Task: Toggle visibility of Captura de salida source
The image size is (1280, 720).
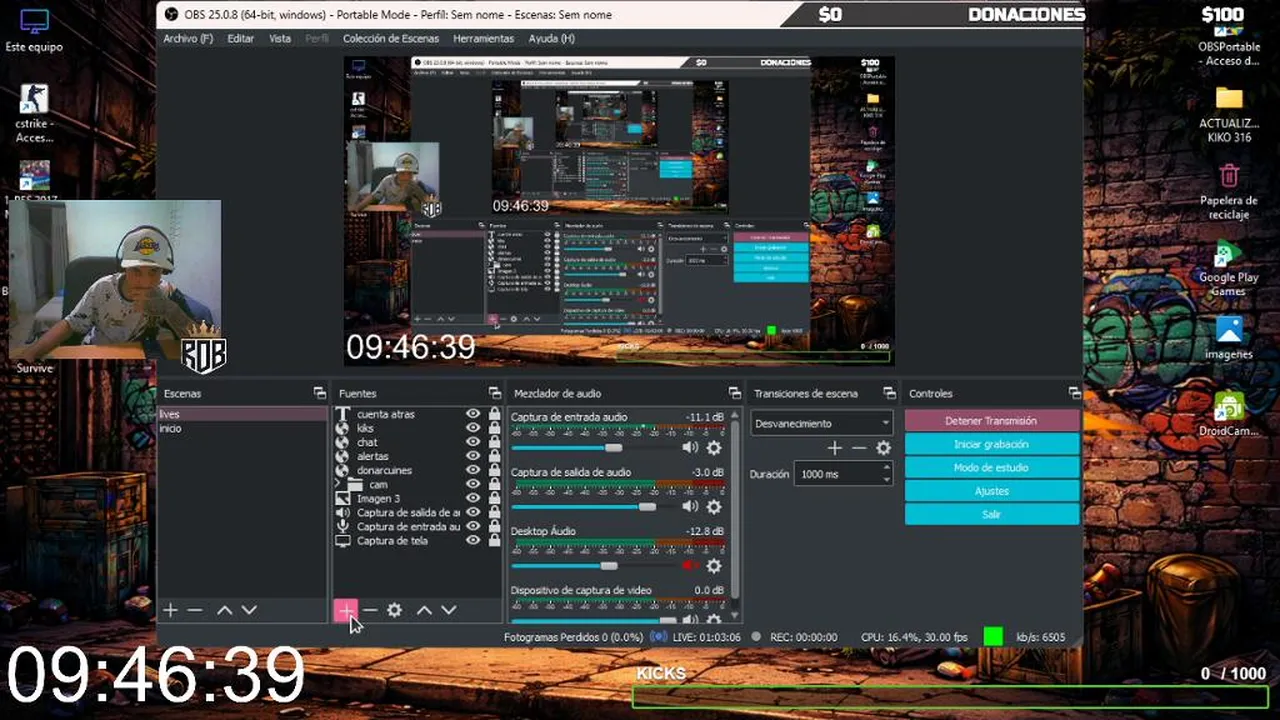Action: tap(473, 512)
